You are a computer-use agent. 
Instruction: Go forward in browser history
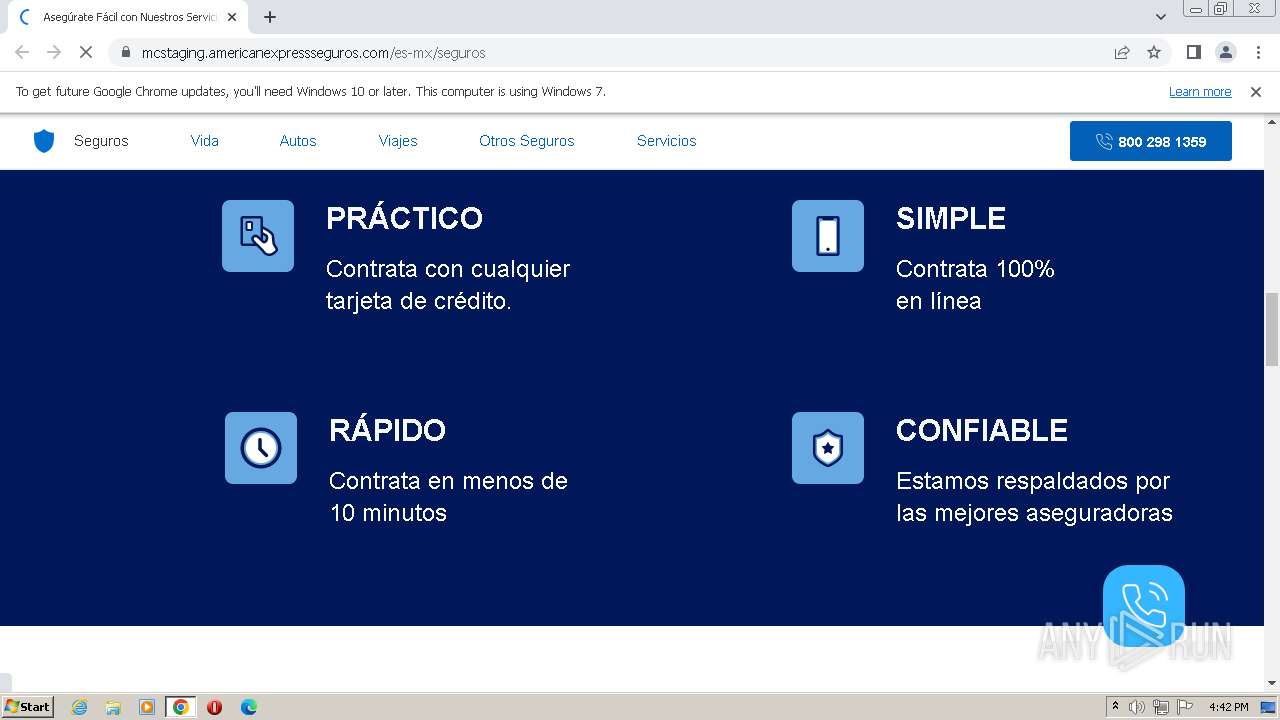pos(54,52)
